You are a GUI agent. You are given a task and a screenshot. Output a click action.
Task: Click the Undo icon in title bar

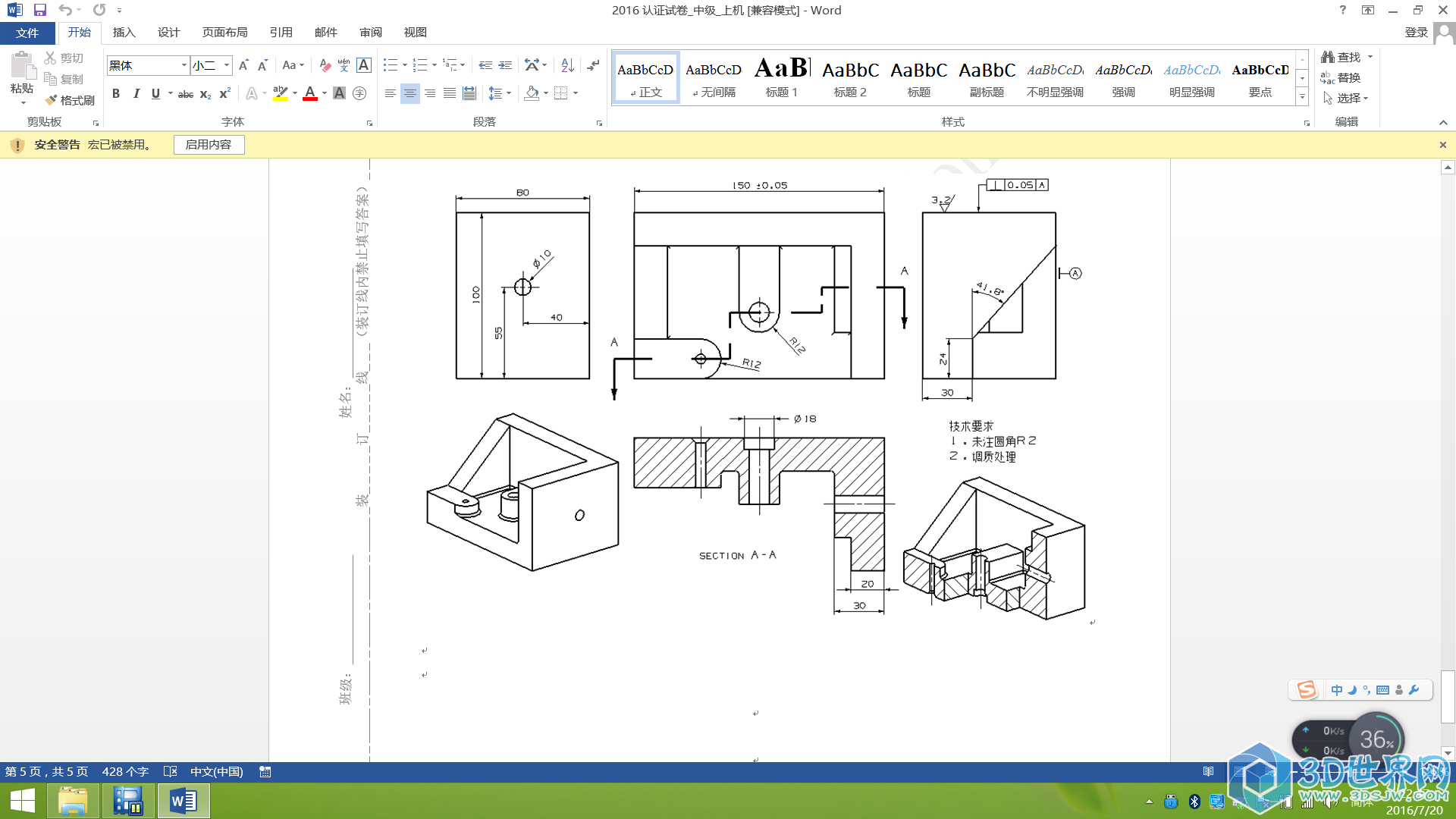[65, 10]
